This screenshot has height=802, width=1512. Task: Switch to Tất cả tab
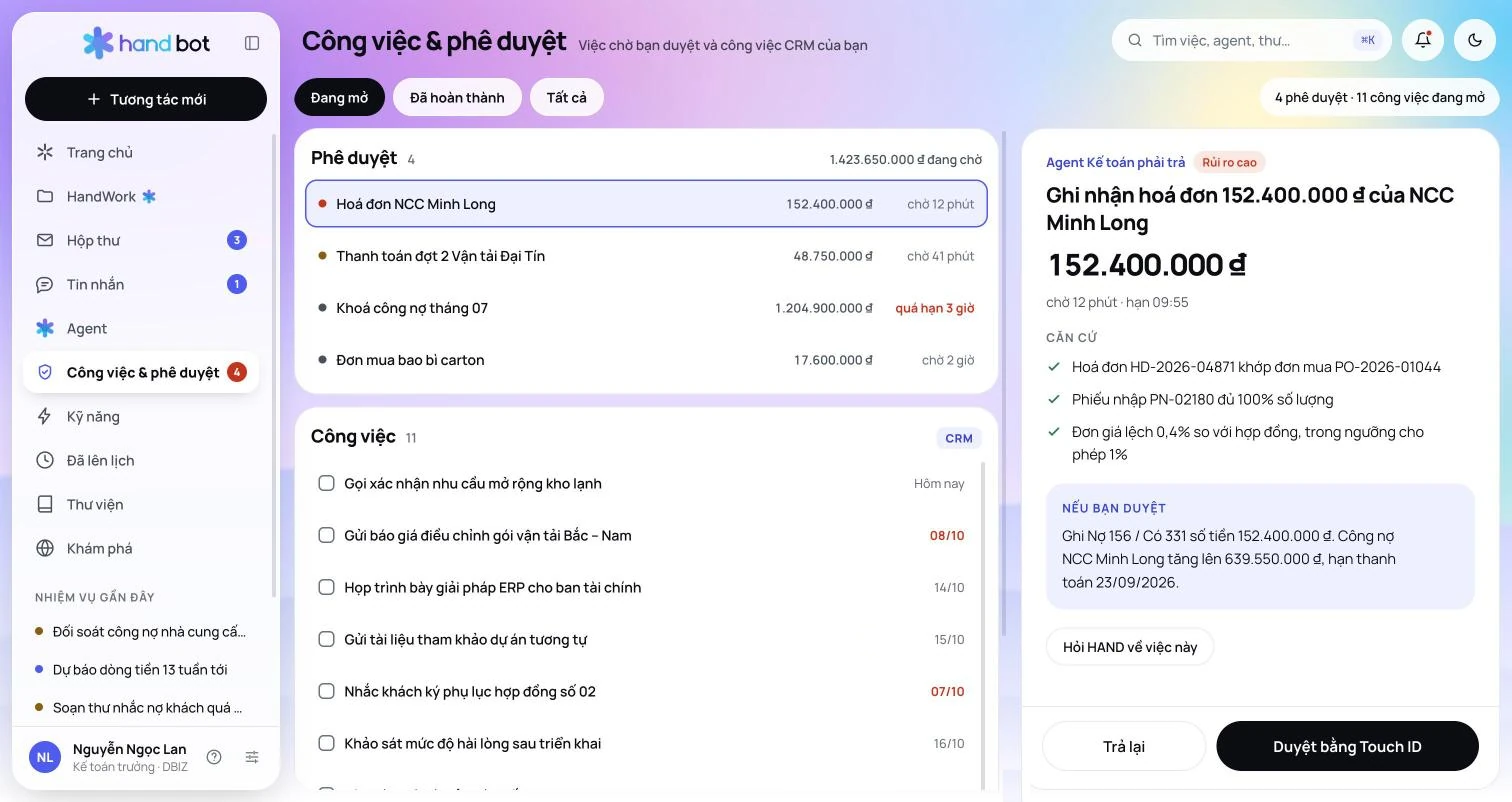567,97
